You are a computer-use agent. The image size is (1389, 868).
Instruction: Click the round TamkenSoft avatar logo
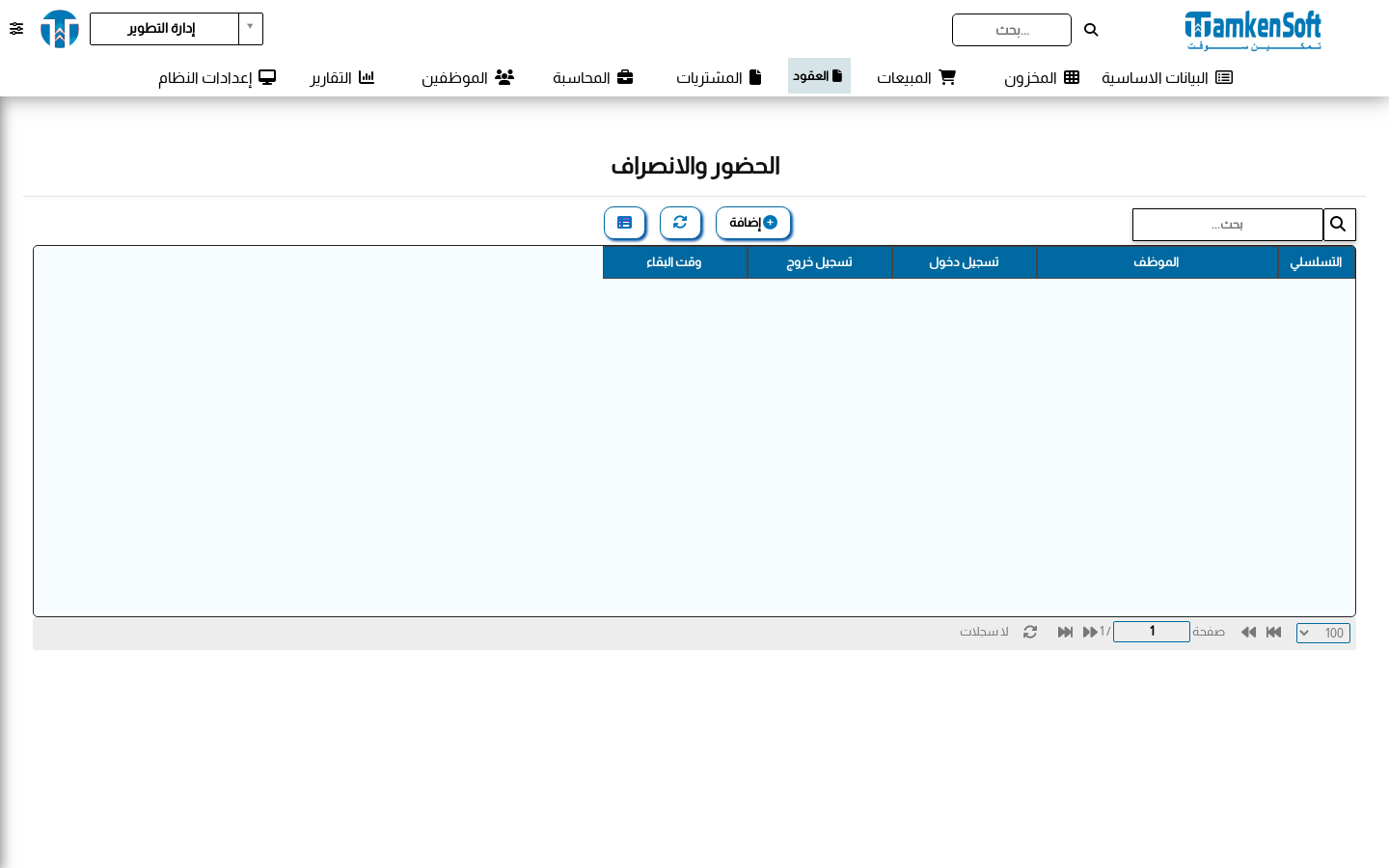(x=60, y=29)
